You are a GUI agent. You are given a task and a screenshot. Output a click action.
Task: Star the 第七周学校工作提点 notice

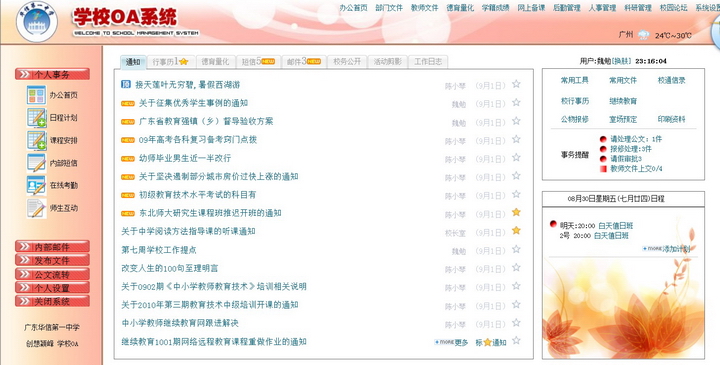click(516, 249)
